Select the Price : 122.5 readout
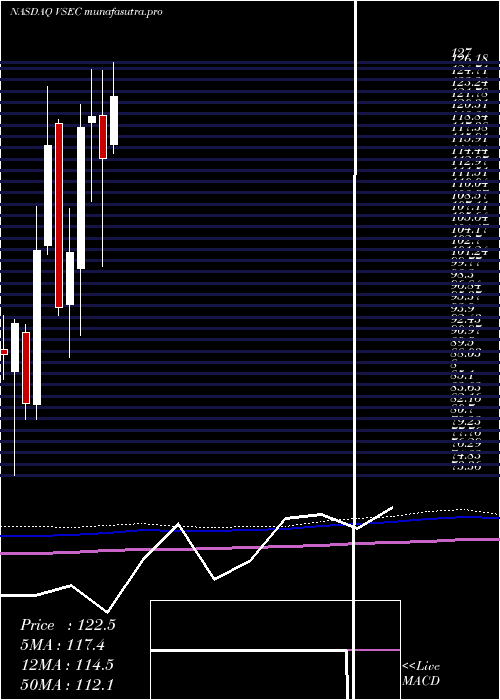This screenshot has width=500, height=700. (68, 625)
